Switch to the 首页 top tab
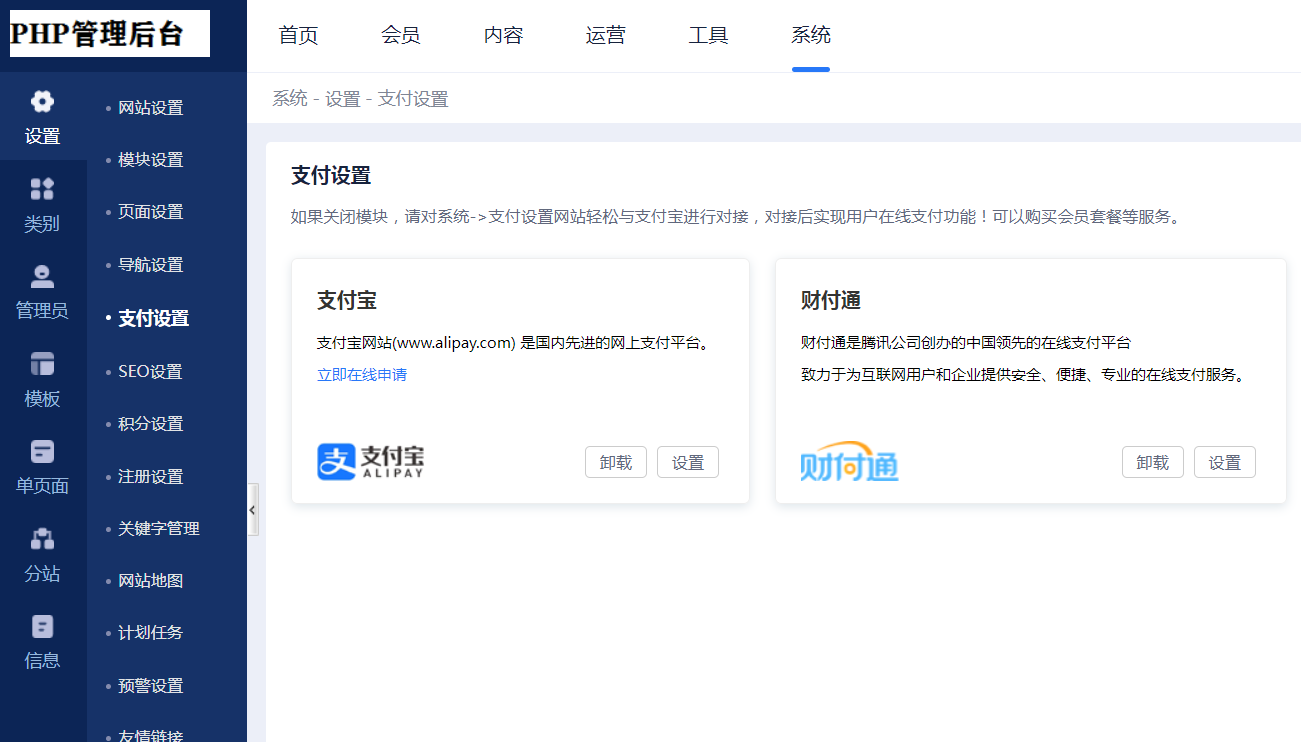The image size is (1301, 742). point(298,35)
